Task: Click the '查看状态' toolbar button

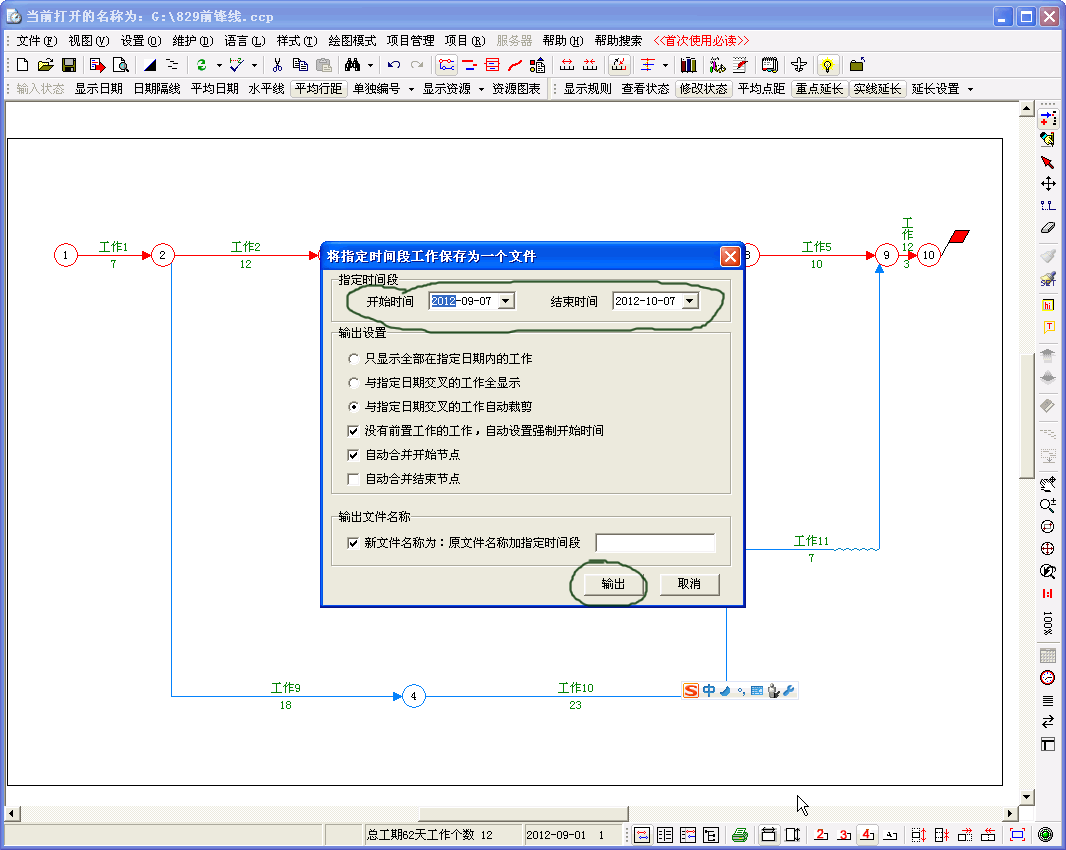Action: [x=645, y=89]
